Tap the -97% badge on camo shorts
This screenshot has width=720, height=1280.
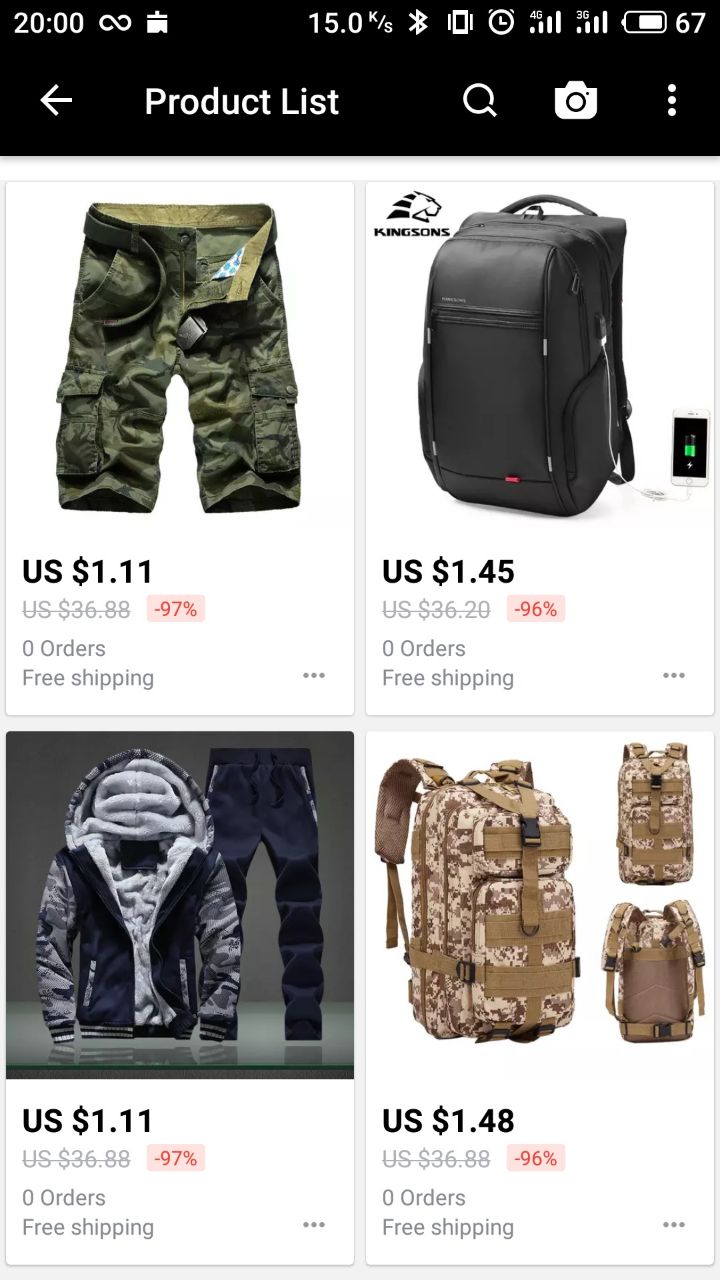coord(176,608)
